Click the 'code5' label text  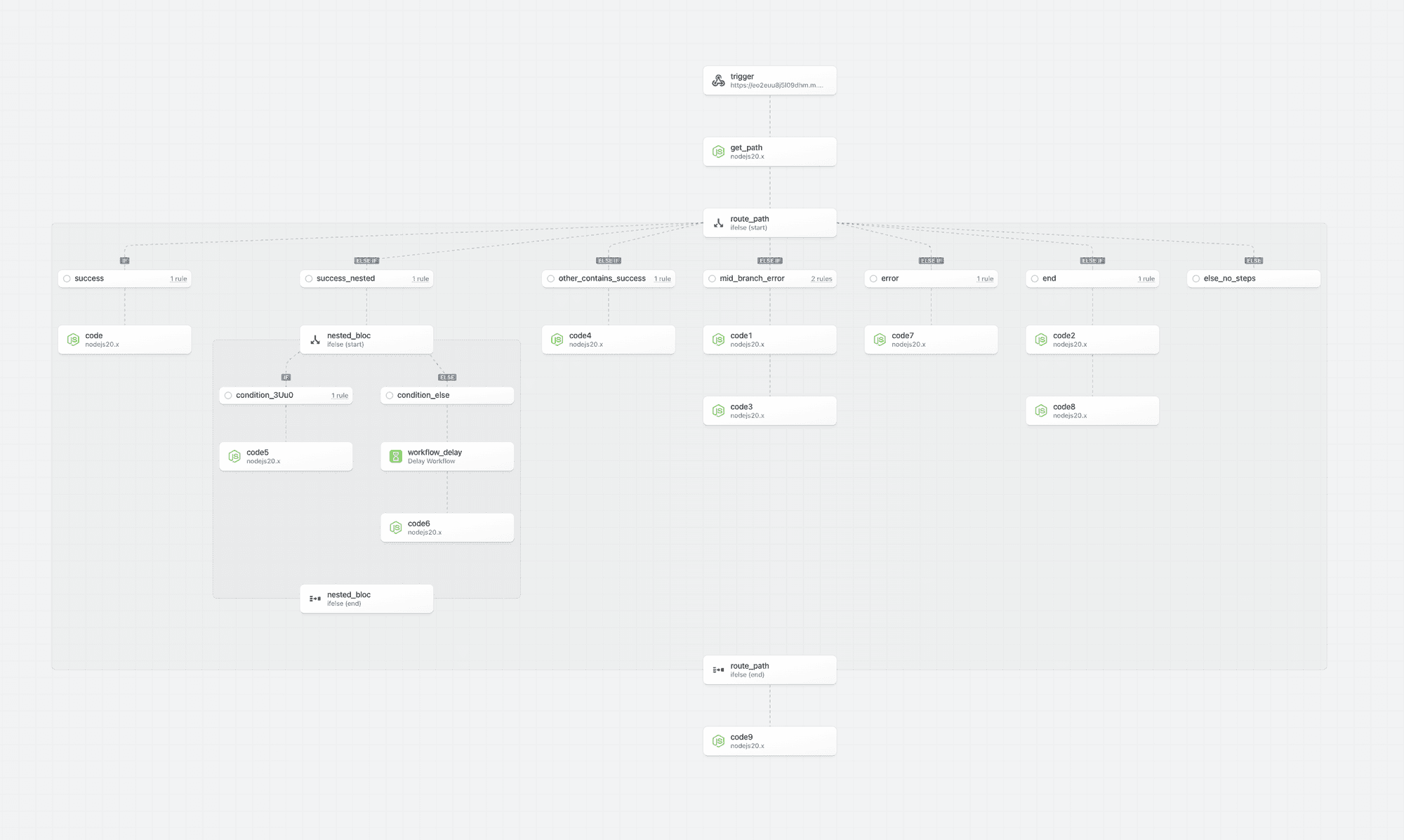[258, 453]
